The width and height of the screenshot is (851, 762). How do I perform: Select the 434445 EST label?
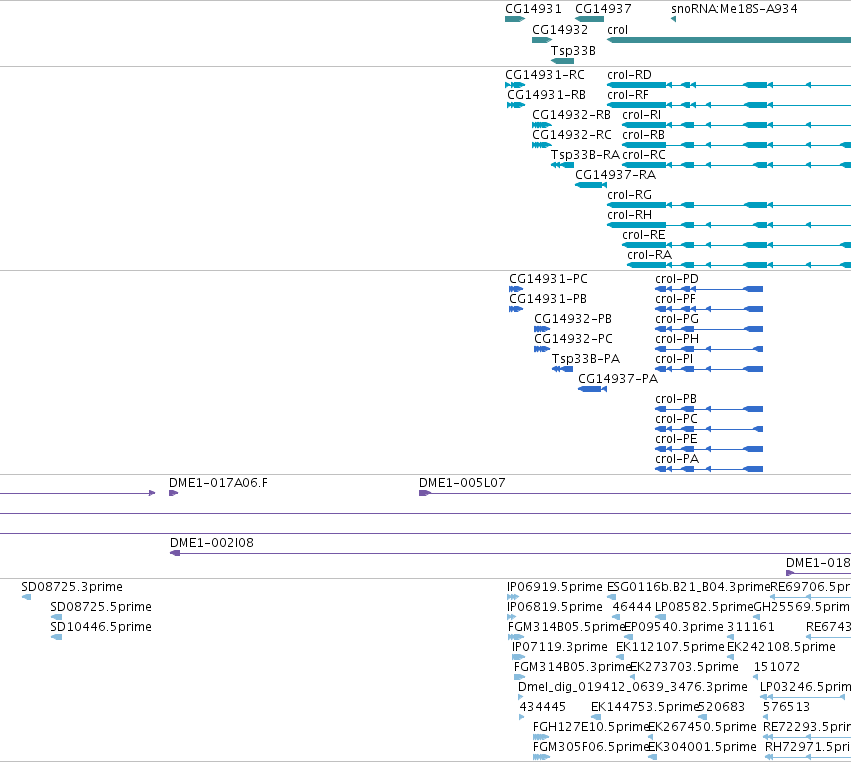[543, 707]
